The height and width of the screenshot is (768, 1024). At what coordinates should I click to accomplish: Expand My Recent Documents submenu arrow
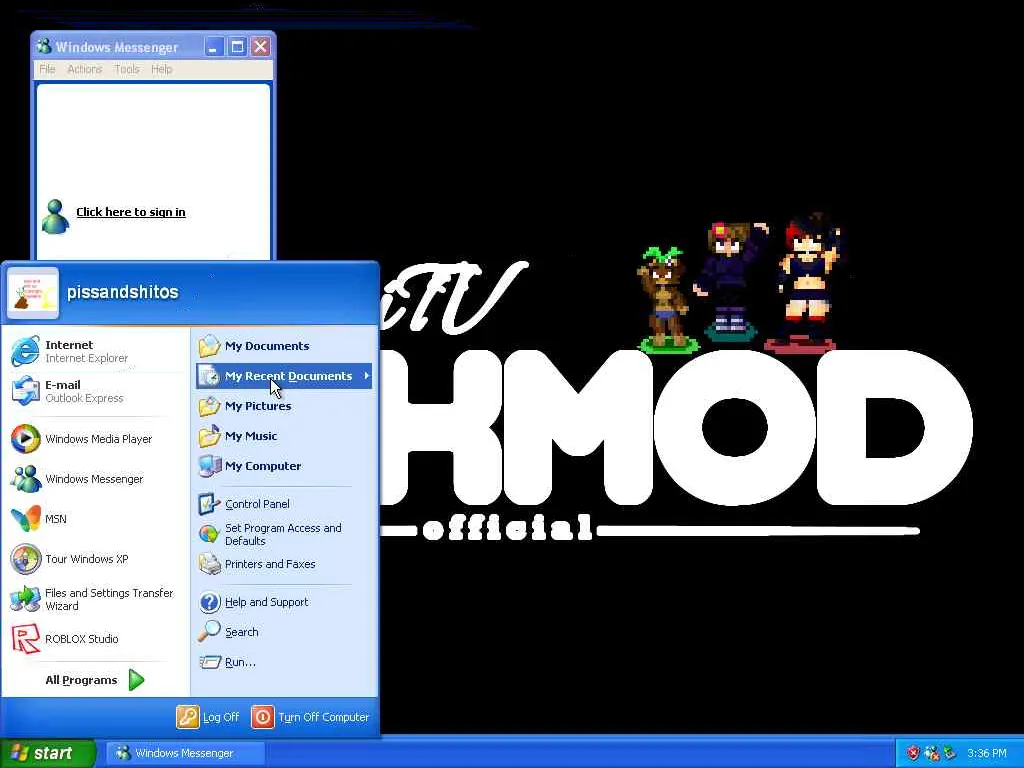click(366, 376)
